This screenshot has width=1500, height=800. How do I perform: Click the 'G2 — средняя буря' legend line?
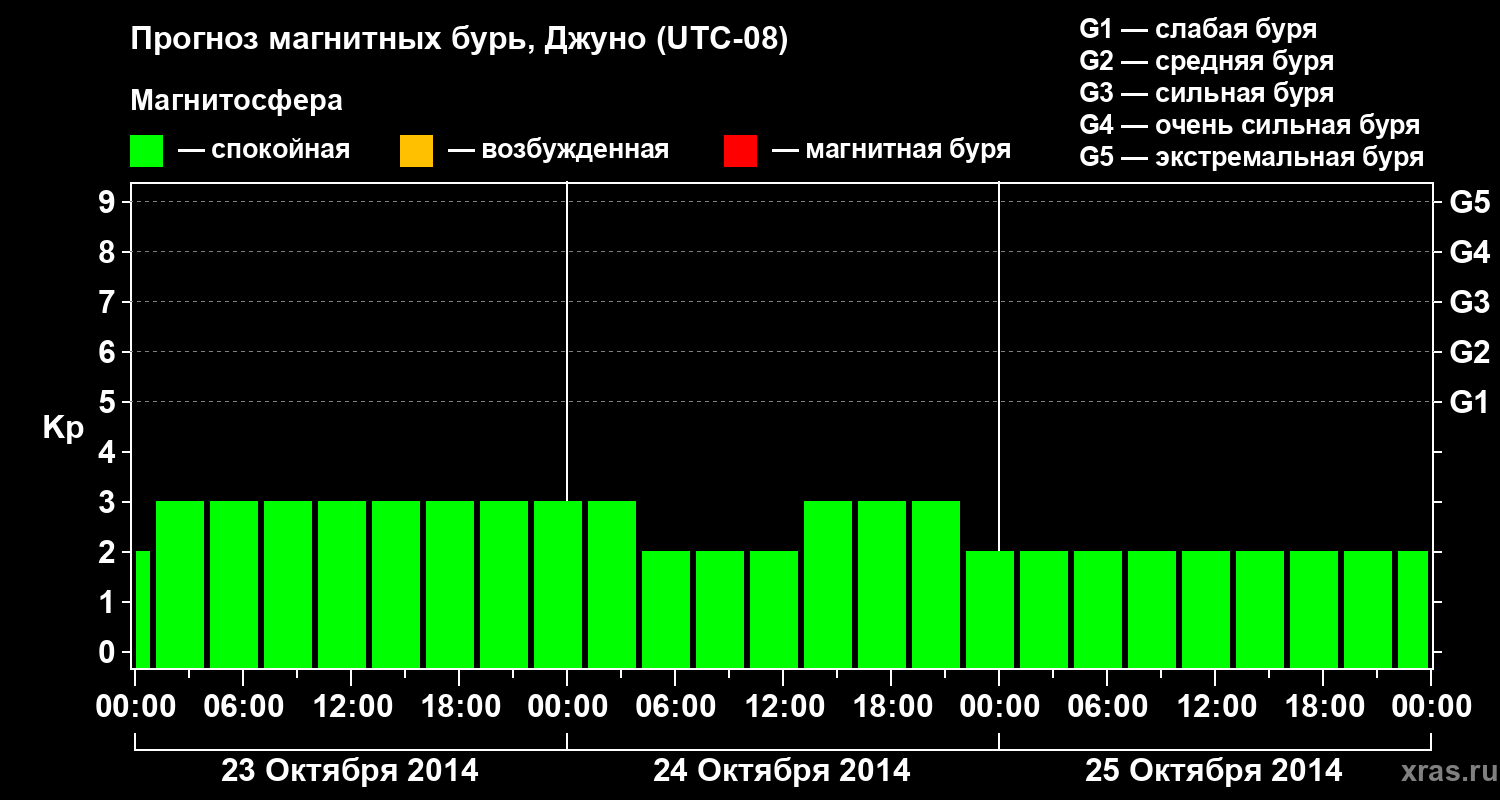pos(1206,61)
